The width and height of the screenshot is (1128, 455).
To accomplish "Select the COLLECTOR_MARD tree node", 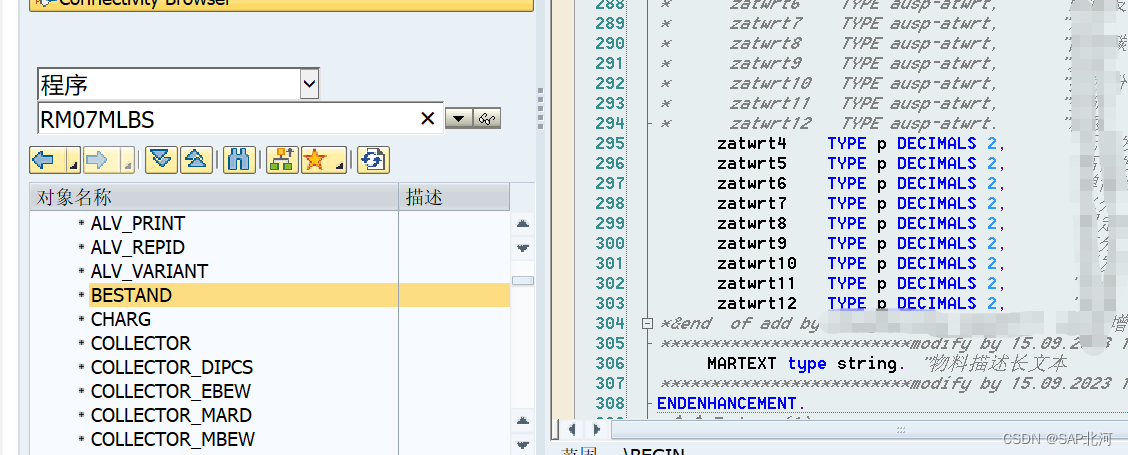I will [171, 415].
